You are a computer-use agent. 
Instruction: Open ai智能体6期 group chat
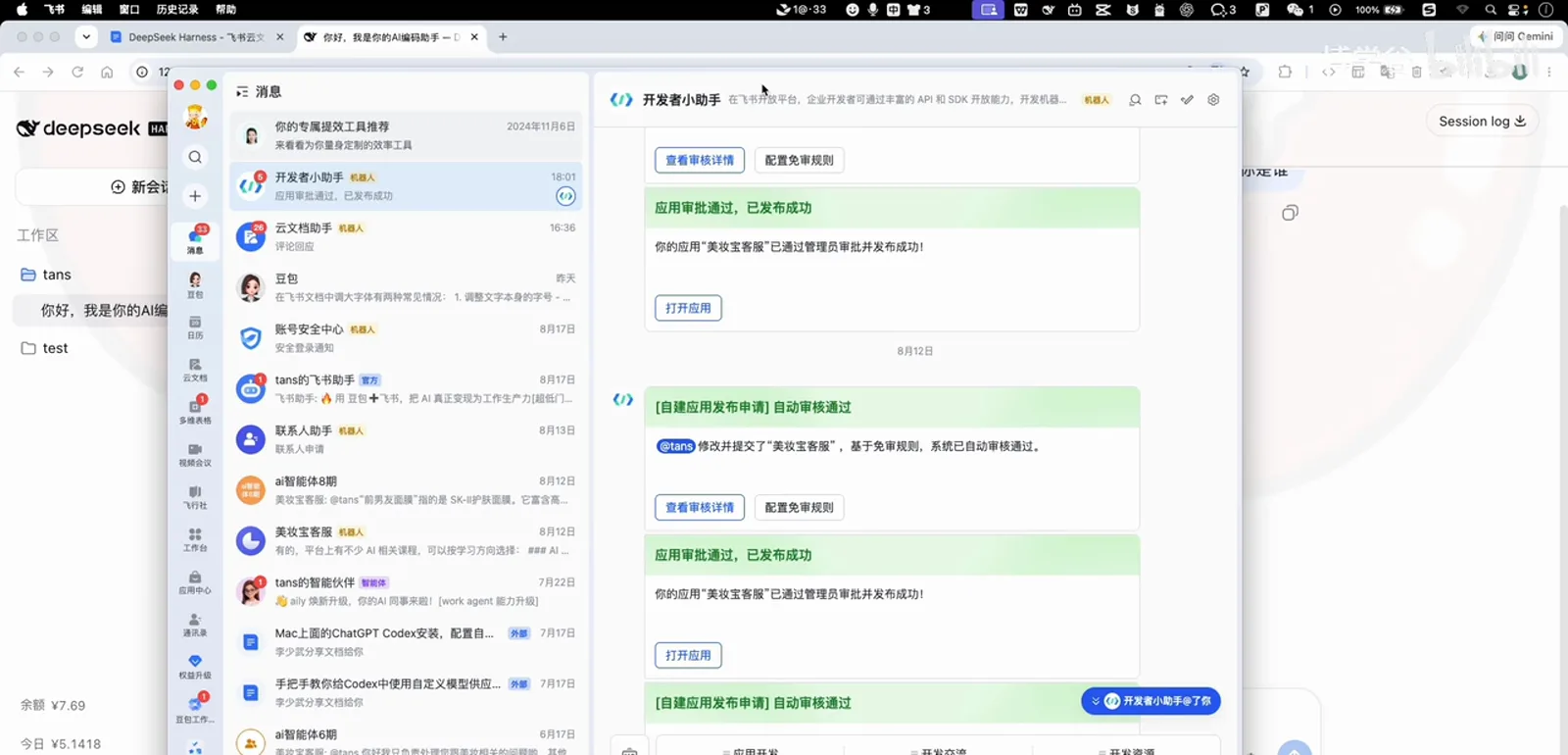point(407,740)
